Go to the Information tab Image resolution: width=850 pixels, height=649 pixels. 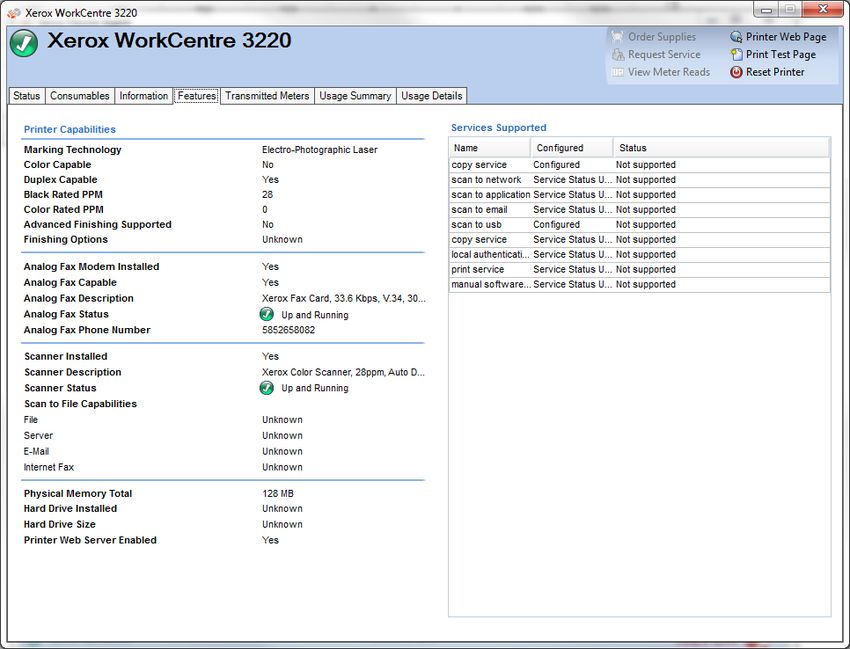[144, 96]
